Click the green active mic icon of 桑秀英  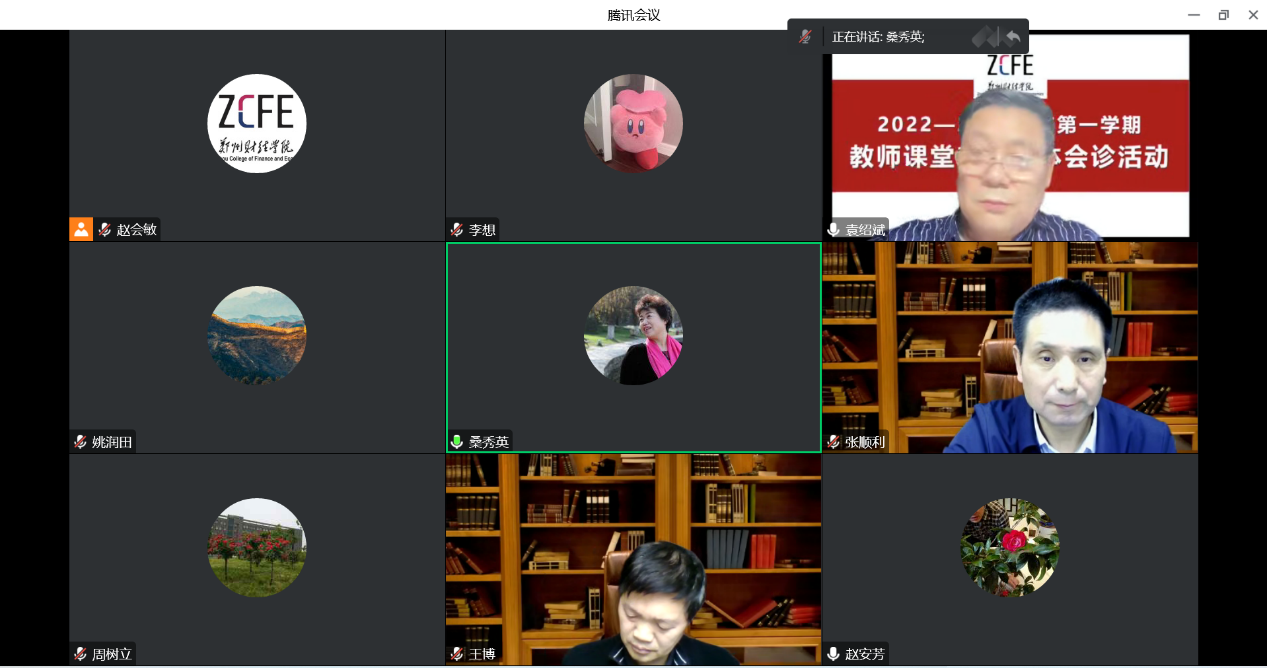pyautogui.click(x=457, y=442)
